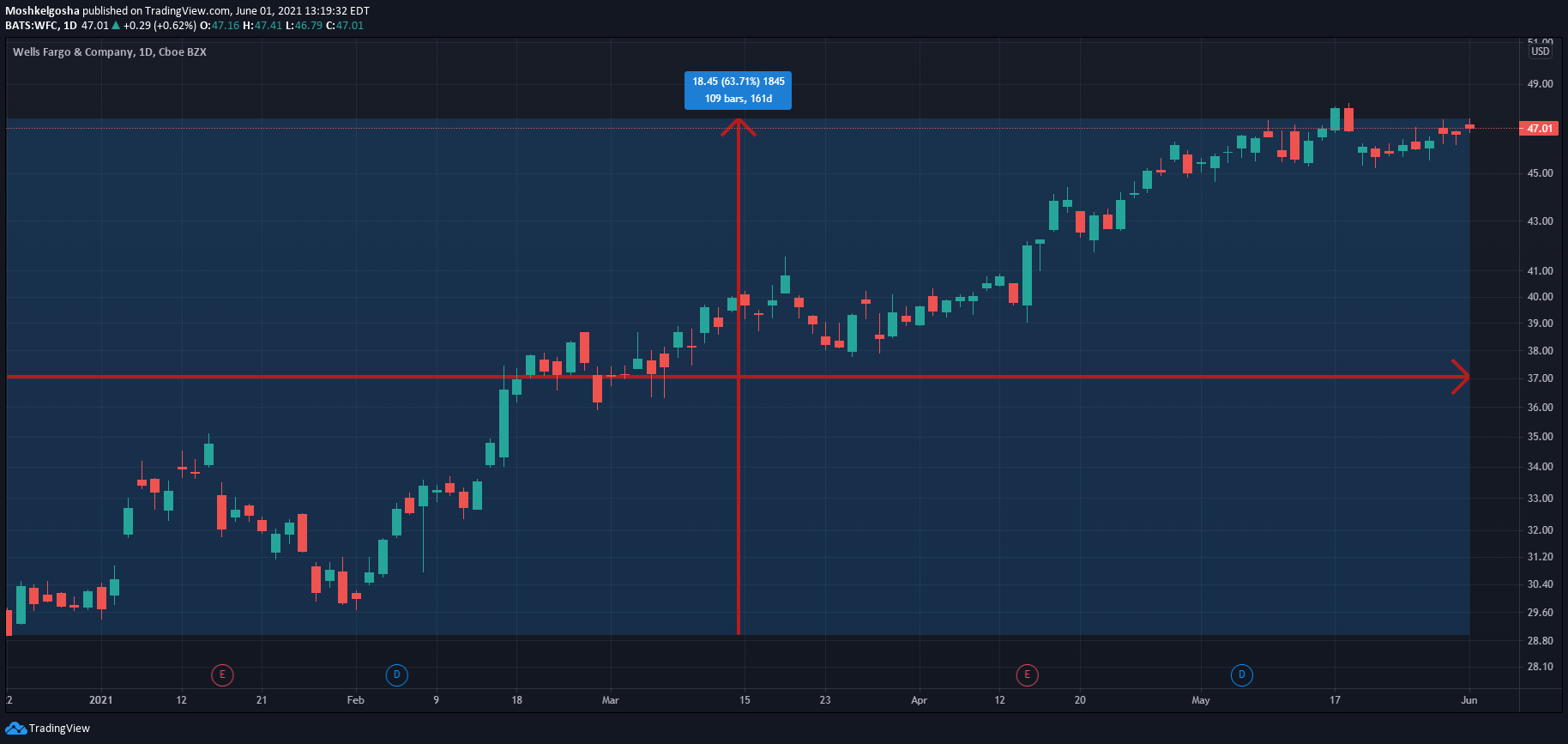
Task: Open the TradingView text link at bottom
Action: click(x=59, y=729)
